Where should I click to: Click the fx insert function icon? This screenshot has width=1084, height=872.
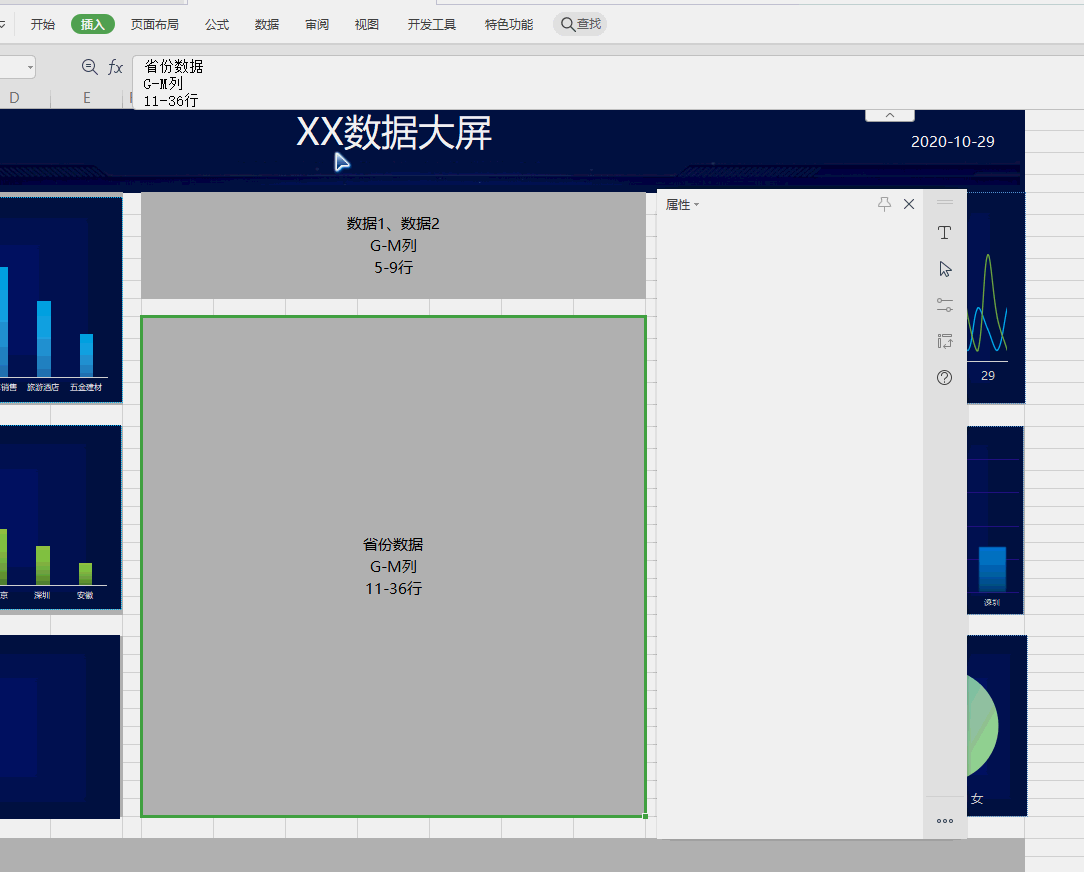point(115,67)
